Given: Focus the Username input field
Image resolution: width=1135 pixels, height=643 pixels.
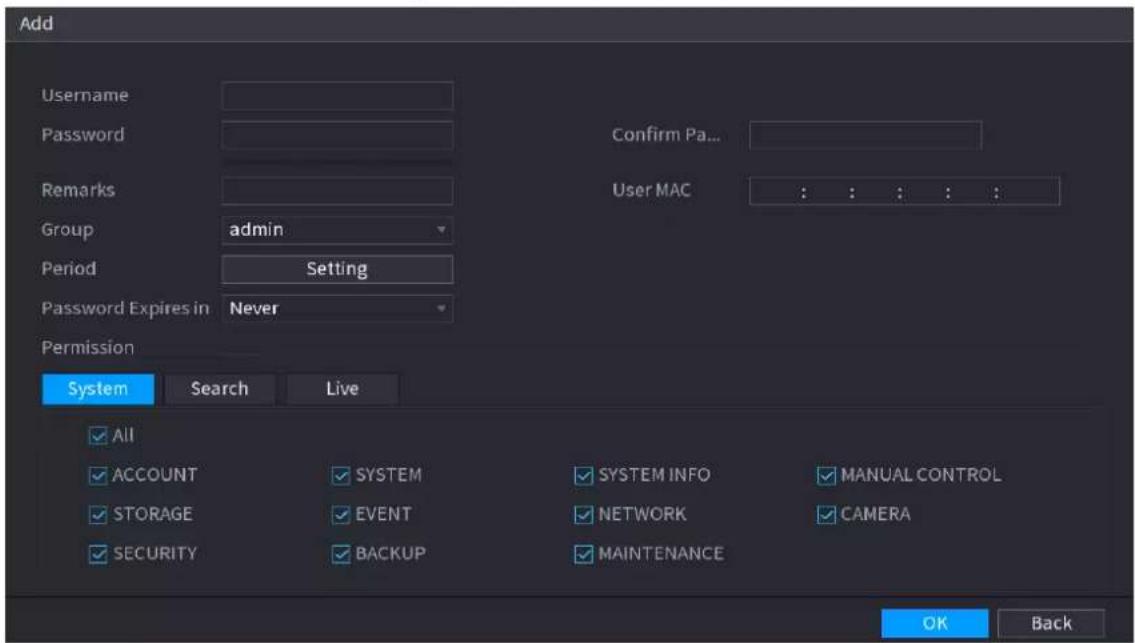Looking at the screenshot, I should [x=337, y=96].
